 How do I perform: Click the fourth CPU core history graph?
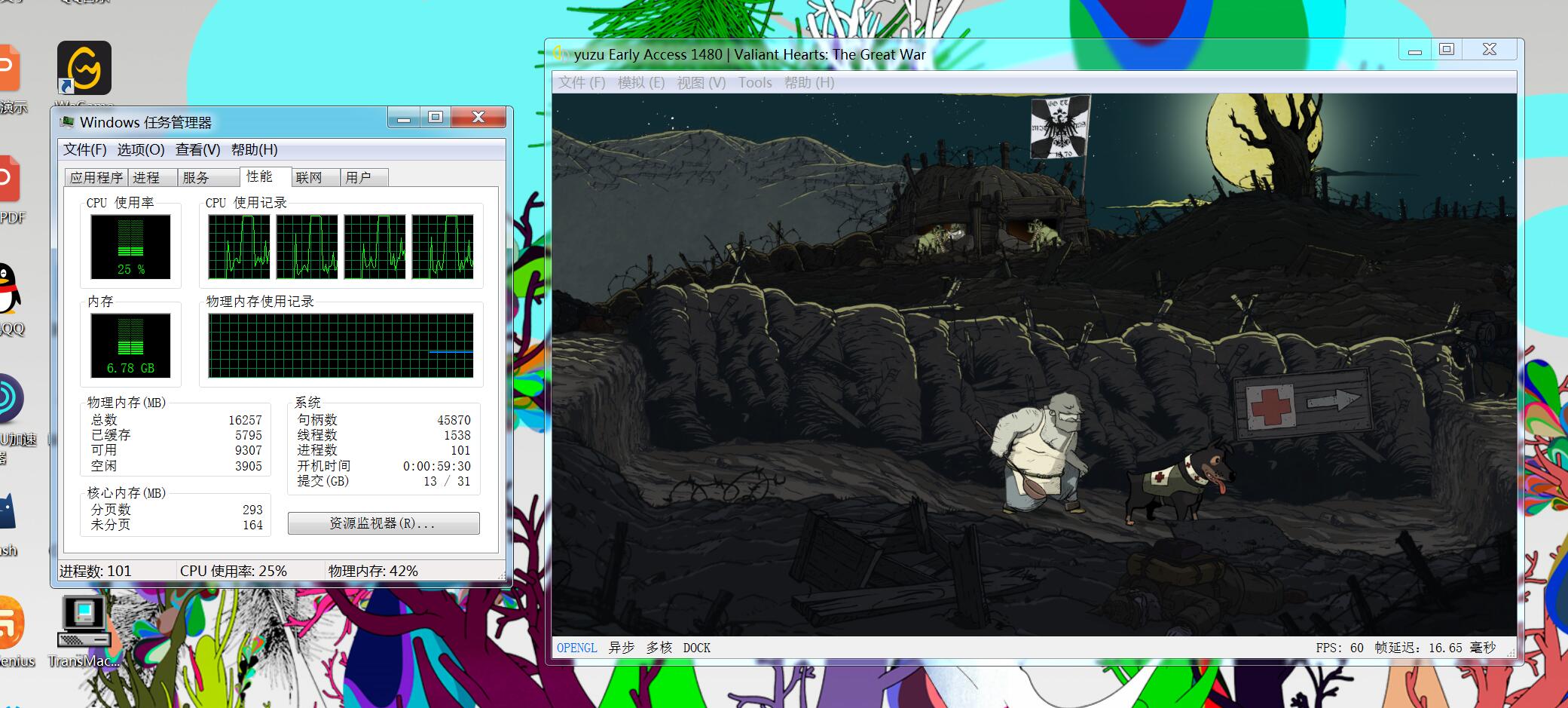(442, 247)
